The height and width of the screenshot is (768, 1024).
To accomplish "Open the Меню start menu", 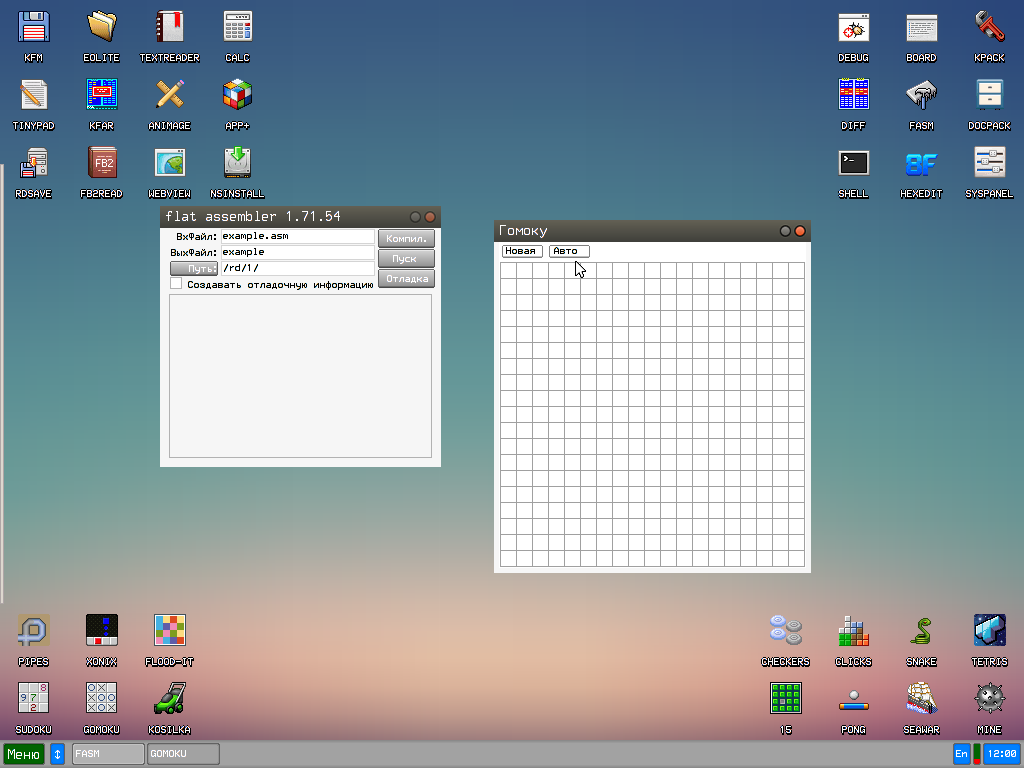I will (x=22, y=754).
